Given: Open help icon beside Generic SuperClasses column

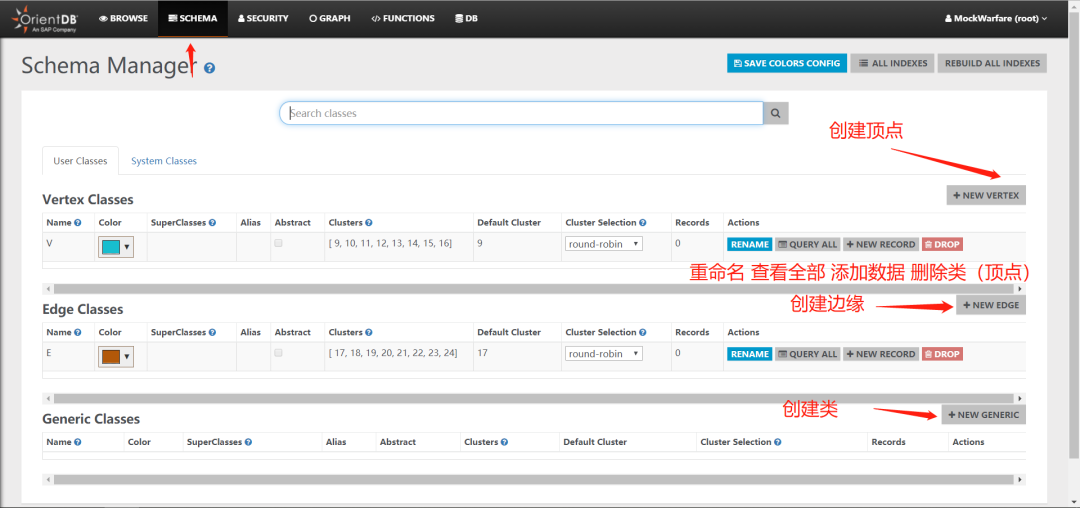Looking at the screenshot, I should pos(248,442).
